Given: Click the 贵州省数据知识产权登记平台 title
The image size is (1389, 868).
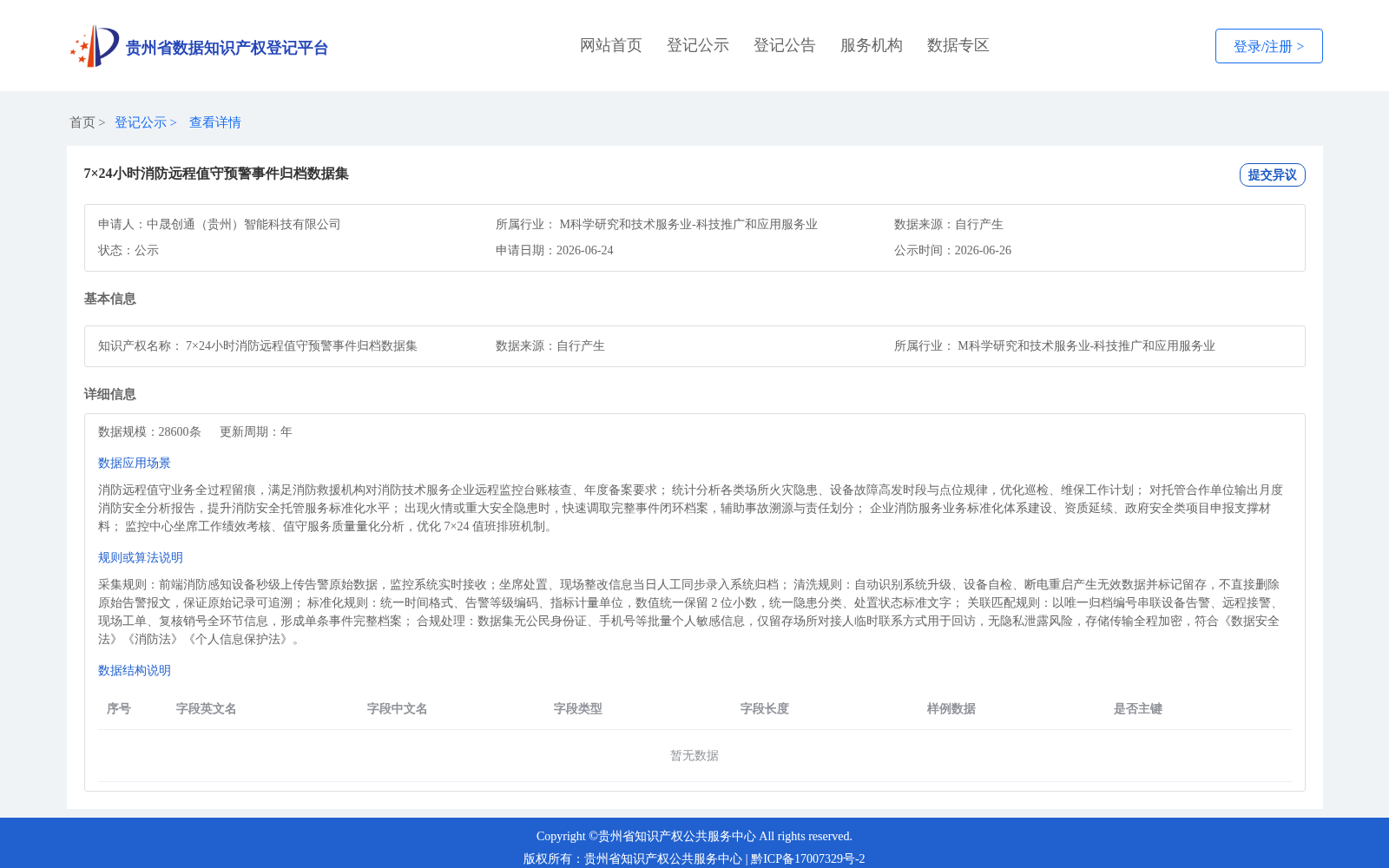Looking at the screenshot, I should pyautogui.click(x=227, y=48).
